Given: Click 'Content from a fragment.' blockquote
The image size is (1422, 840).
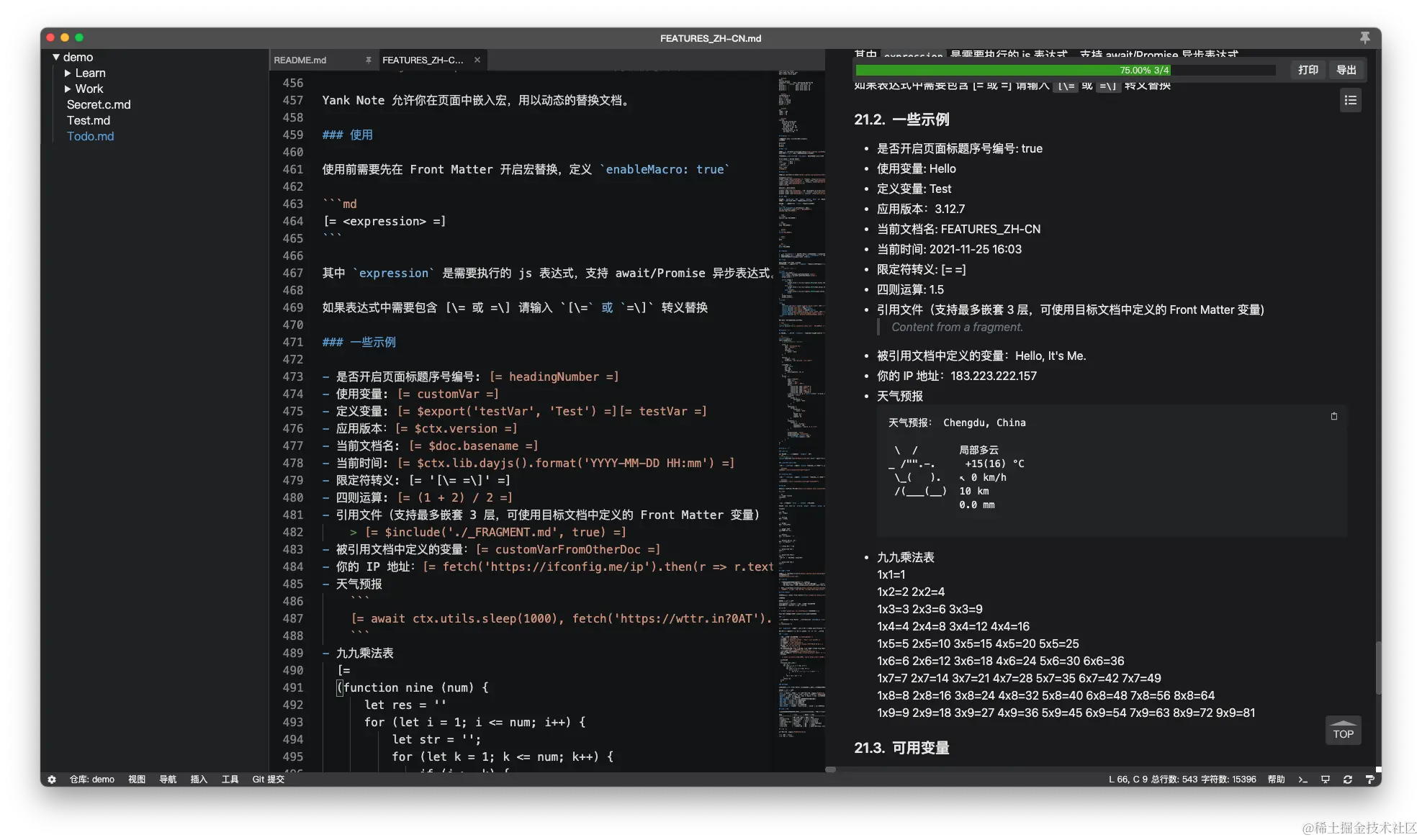Looking at the screenshot, I should (957, 327).
